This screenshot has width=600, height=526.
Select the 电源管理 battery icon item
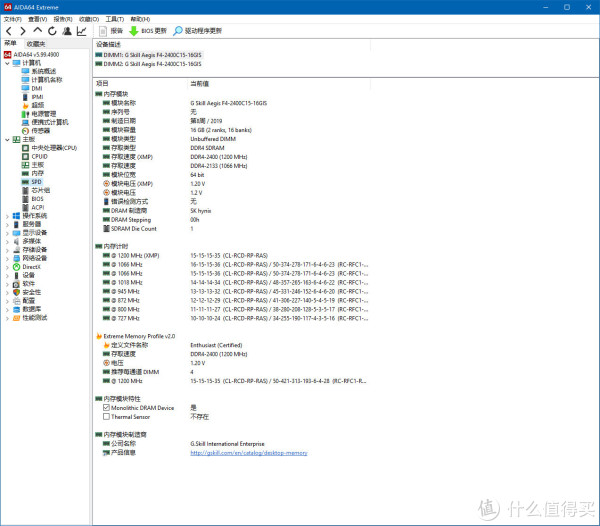pyautogui.click(x=39, y=114)
